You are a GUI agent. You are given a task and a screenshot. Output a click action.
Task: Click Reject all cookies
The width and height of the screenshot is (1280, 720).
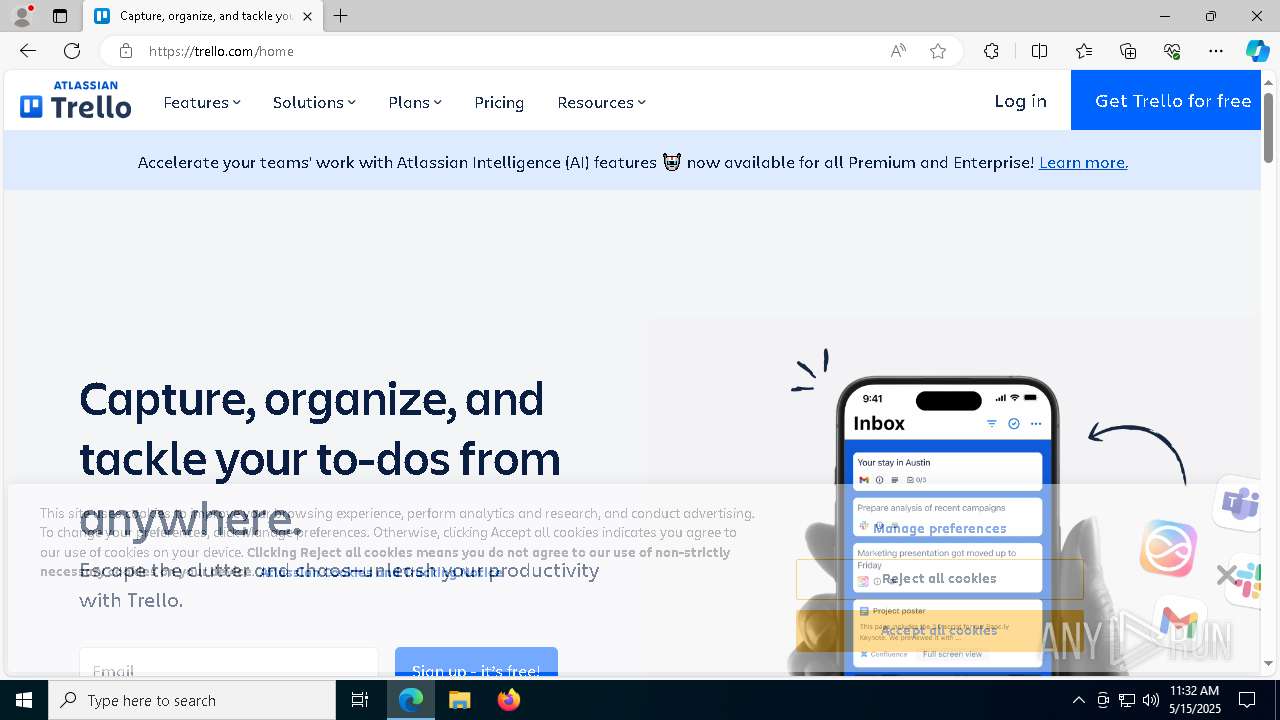[939, 578]
